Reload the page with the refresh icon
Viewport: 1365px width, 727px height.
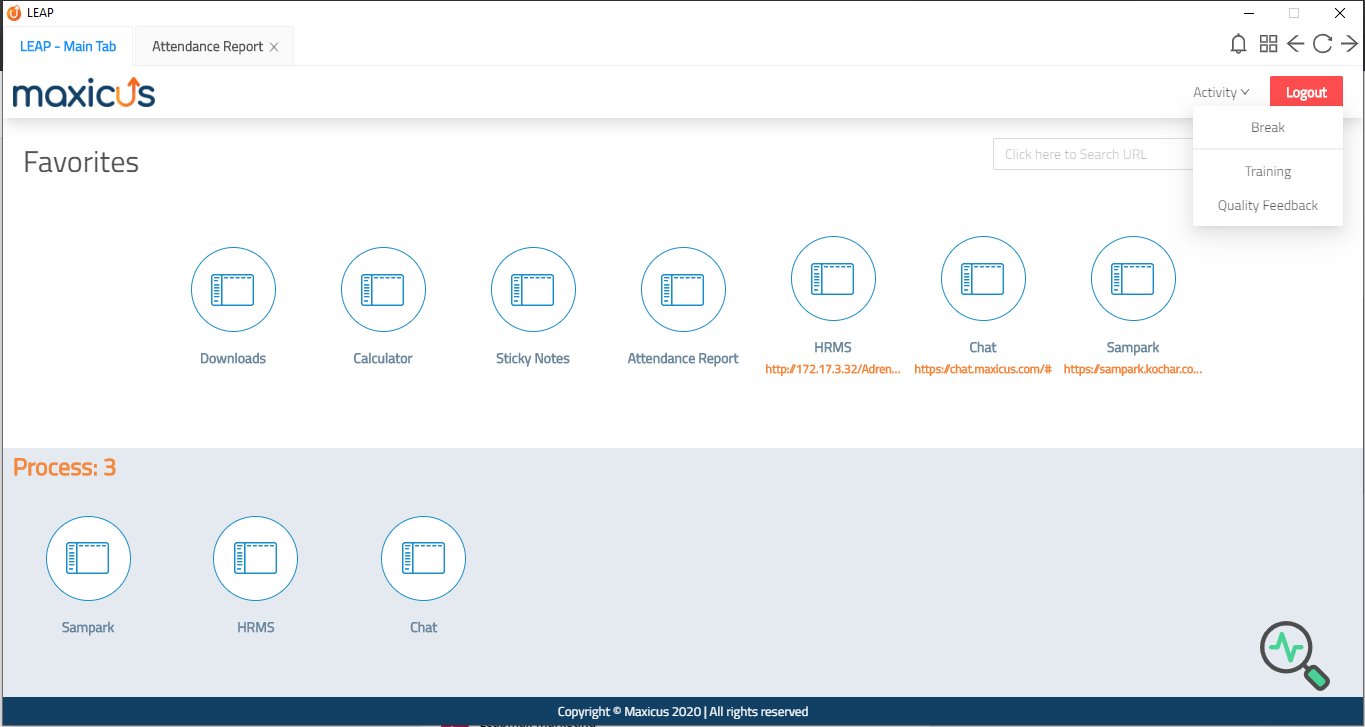pos(1322,44)
